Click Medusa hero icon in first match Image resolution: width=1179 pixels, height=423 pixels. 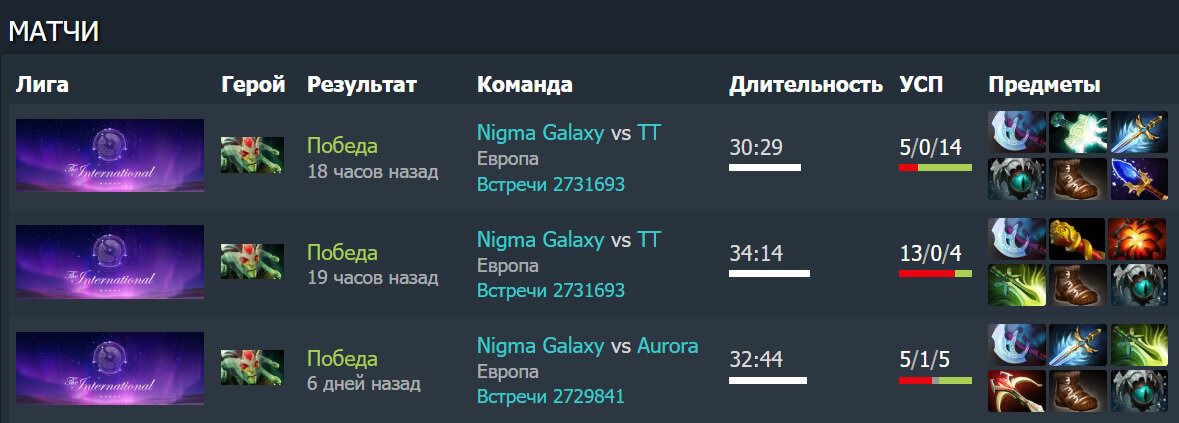pos(252,155)
